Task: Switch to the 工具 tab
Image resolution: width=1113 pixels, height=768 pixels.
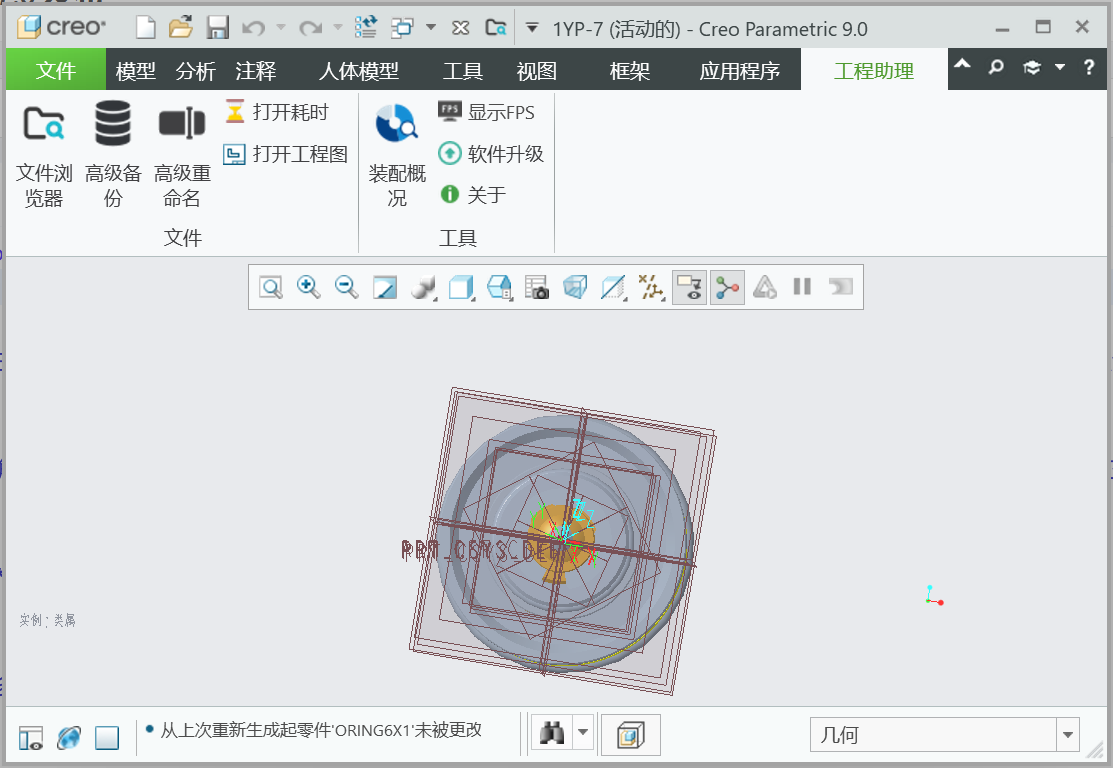Action: (463, 70)
